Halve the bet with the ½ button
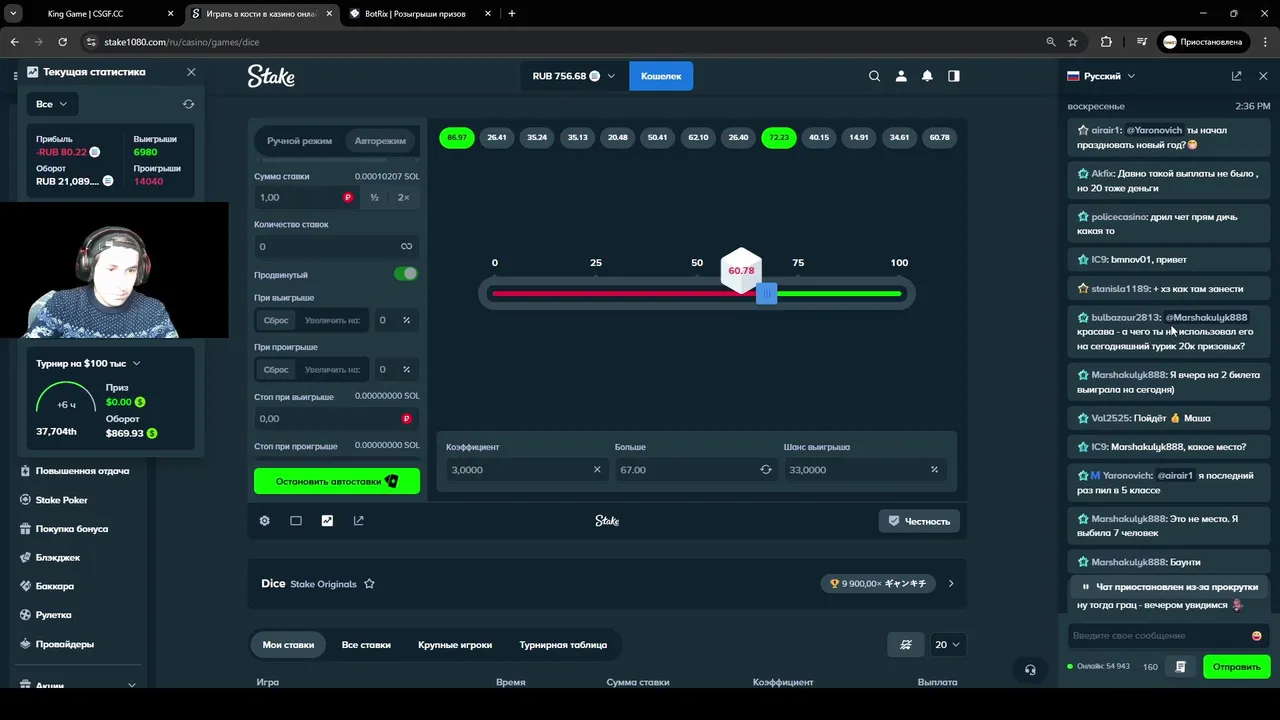Screen dimensions: 1280x720 pos(374,198)
